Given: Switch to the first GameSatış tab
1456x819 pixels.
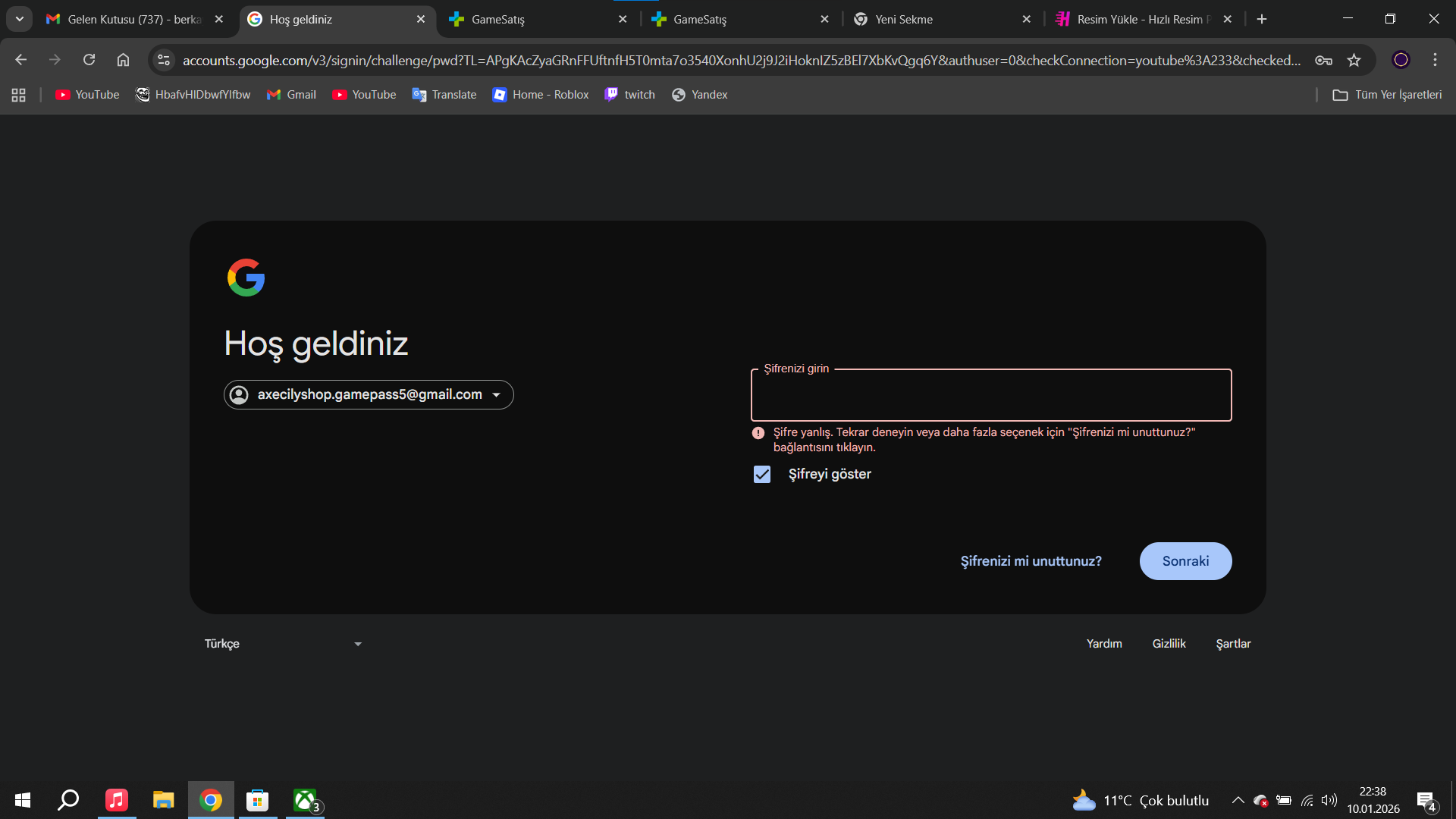Looking at the screenshot, I should click(537, 19).
